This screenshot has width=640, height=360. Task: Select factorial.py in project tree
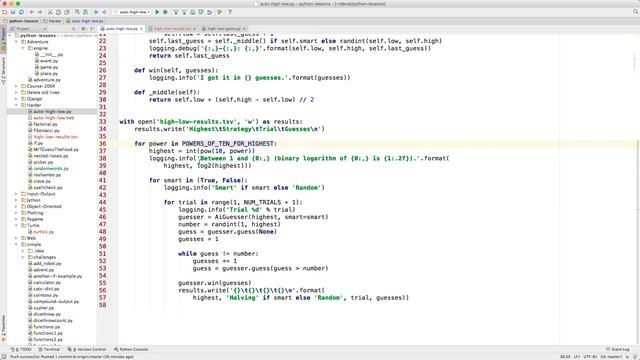click(43, 124)
